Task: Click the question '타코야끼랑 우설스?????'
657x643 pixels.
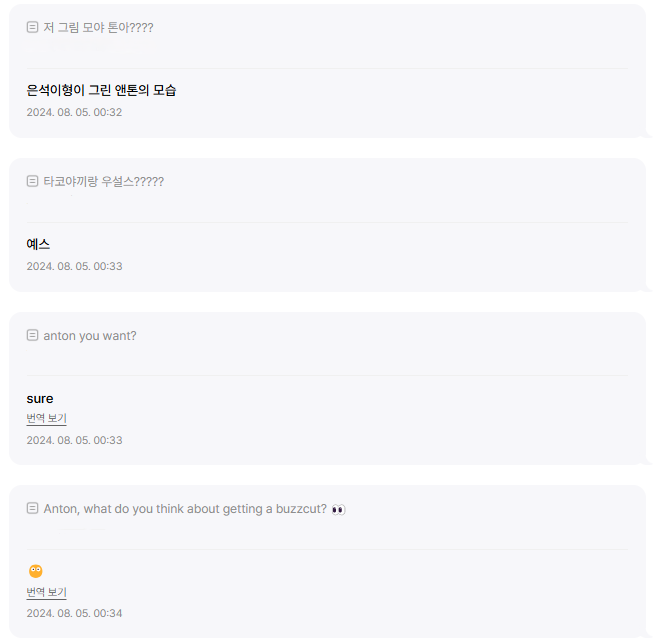Action: coord(103,181)
